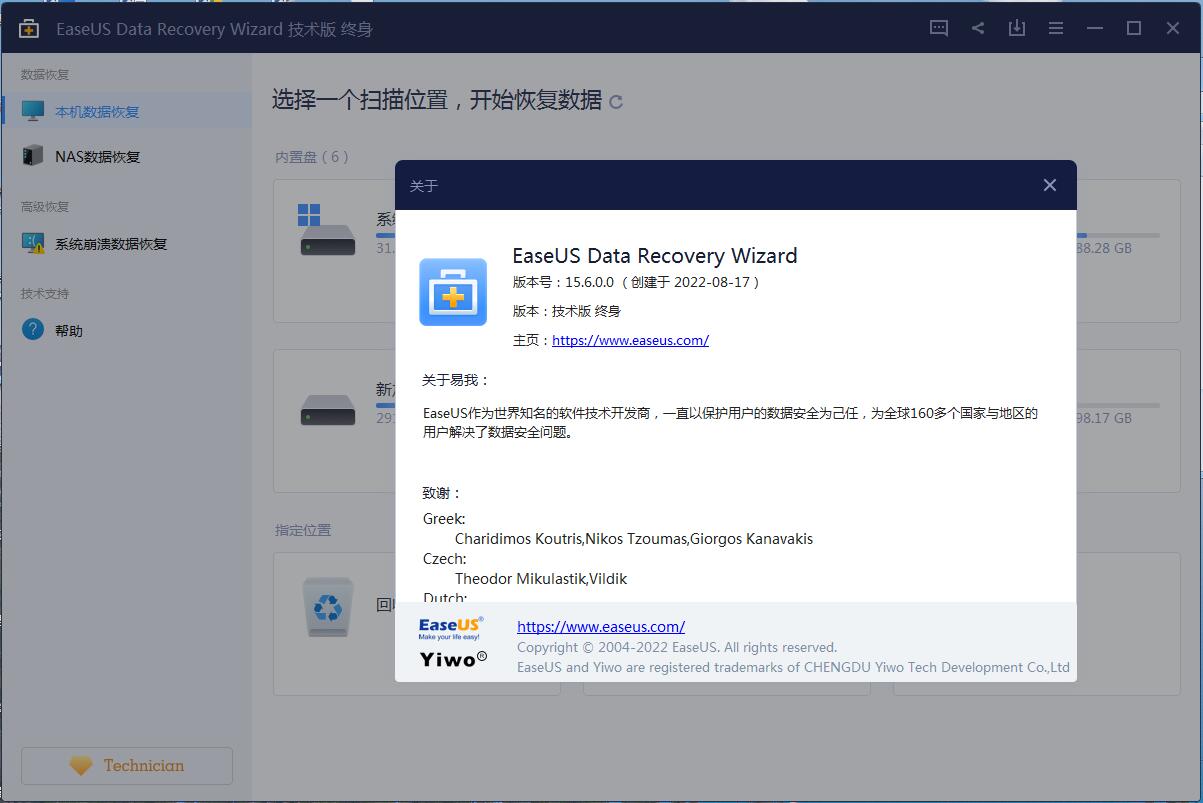Minimize the application window
This screenshot has height=803, width=1203.
click(x=1095, y=28)
